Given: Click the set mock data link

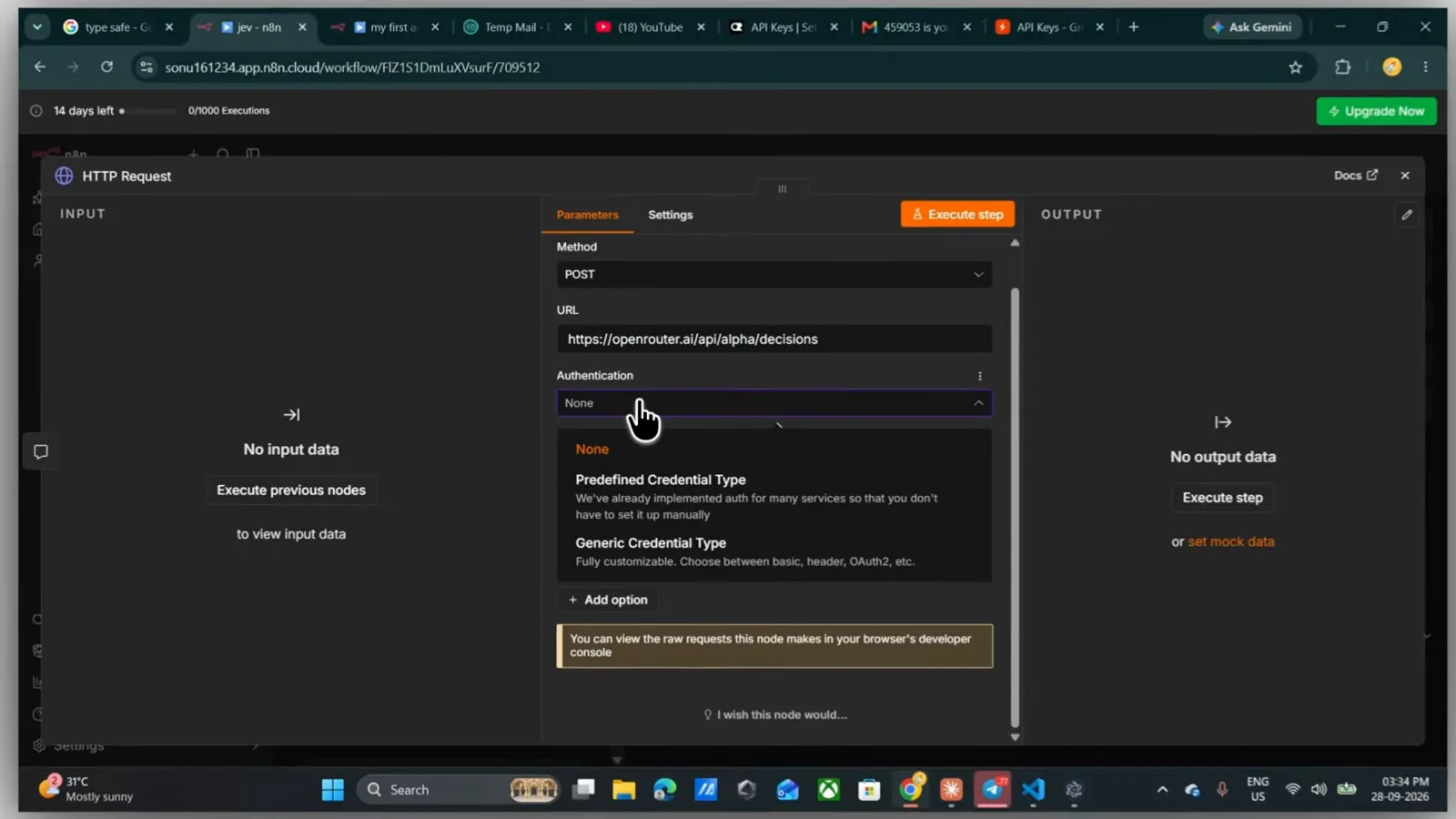Looking at the screenshot, I should (1230, 541).
